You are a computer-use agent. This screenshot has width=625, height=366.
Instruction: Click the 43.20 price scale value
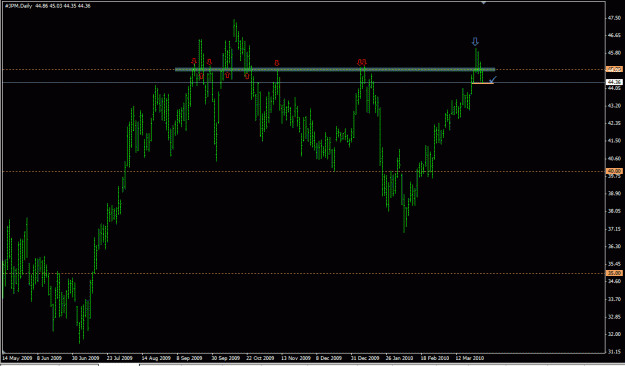point(614,106)
